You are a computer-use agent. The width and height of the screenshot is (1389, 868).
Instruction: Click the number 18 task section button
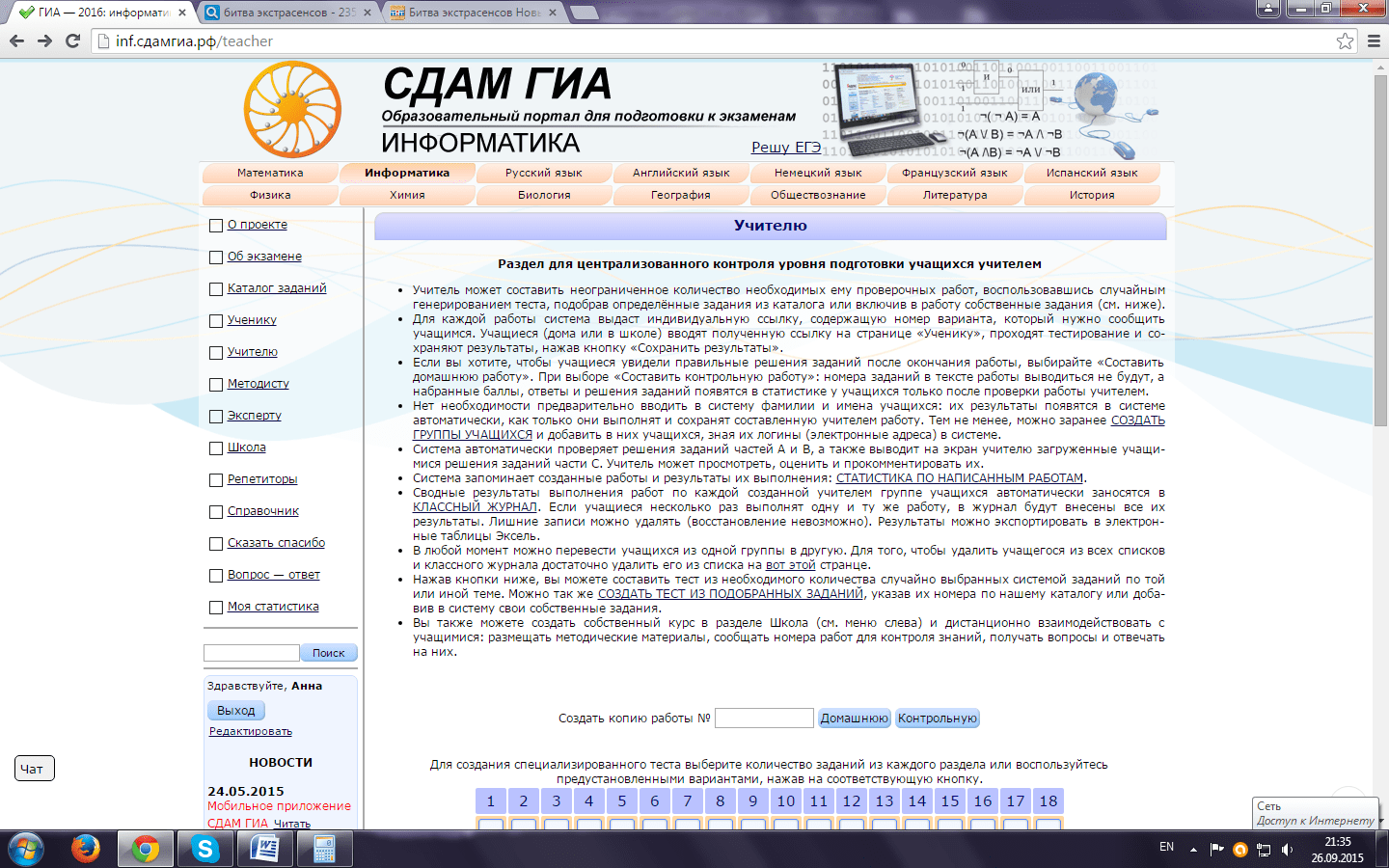(x=1049, y=801)
